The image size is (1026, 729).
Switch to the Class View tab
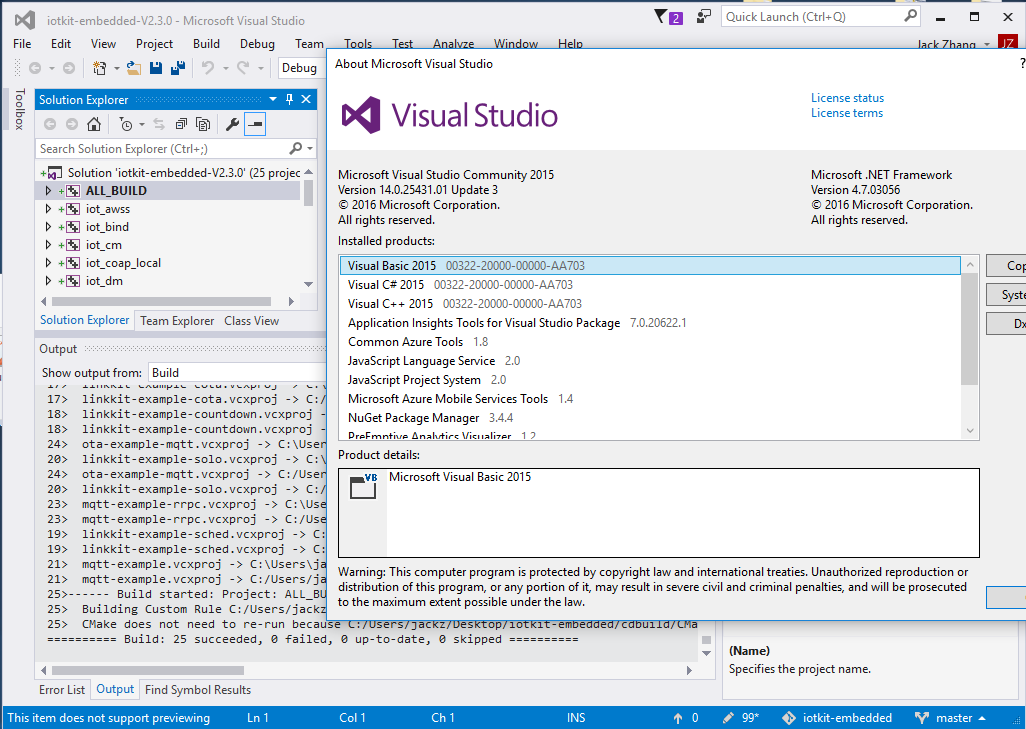[x=251, y=321]
